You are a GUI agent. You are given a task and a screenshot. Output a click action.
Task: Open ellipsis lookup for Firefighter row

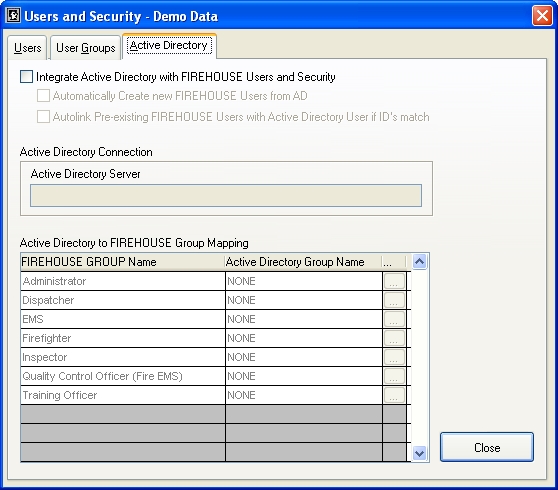pos(394,338)
